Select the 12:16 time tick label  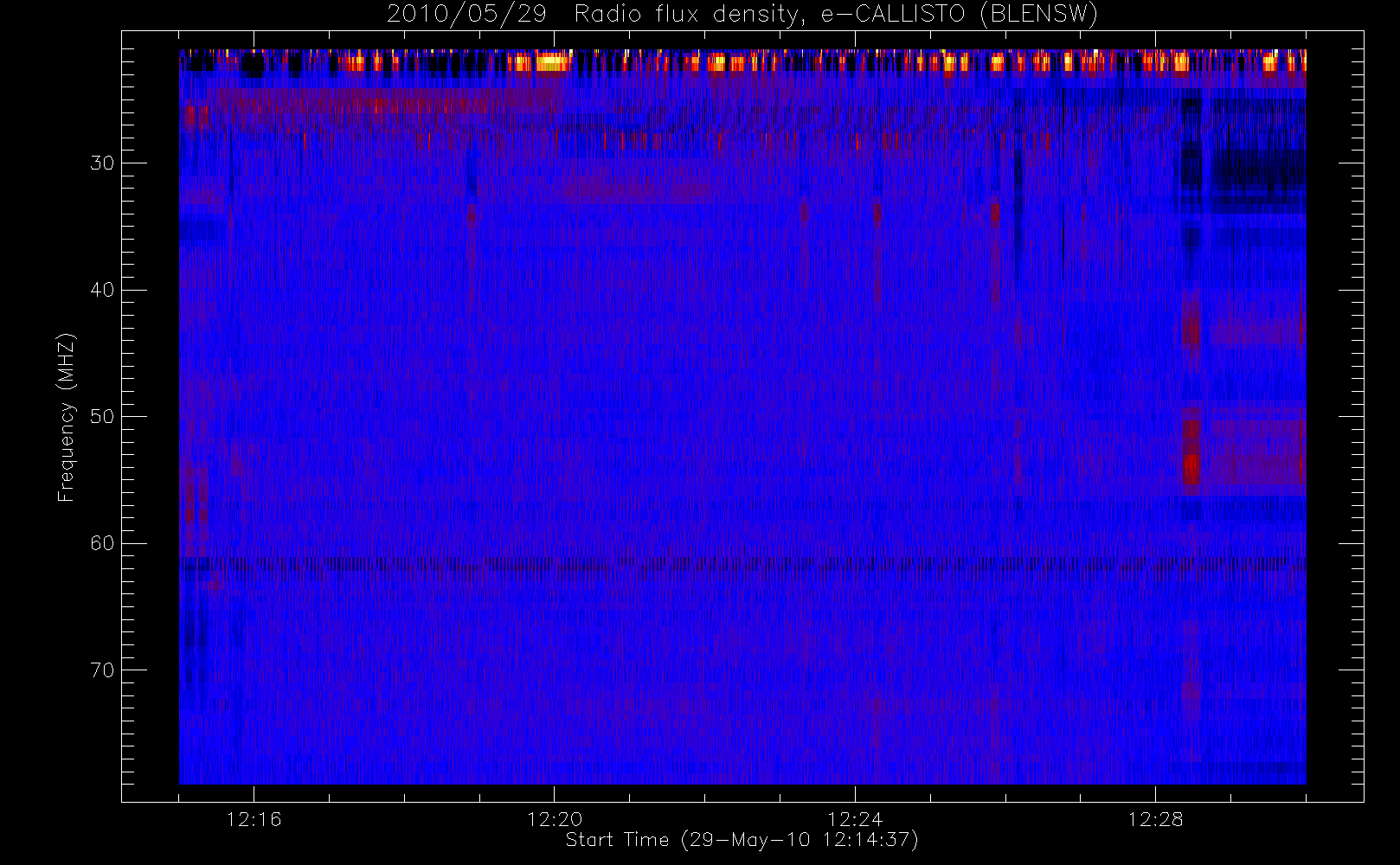pos(254,819)
